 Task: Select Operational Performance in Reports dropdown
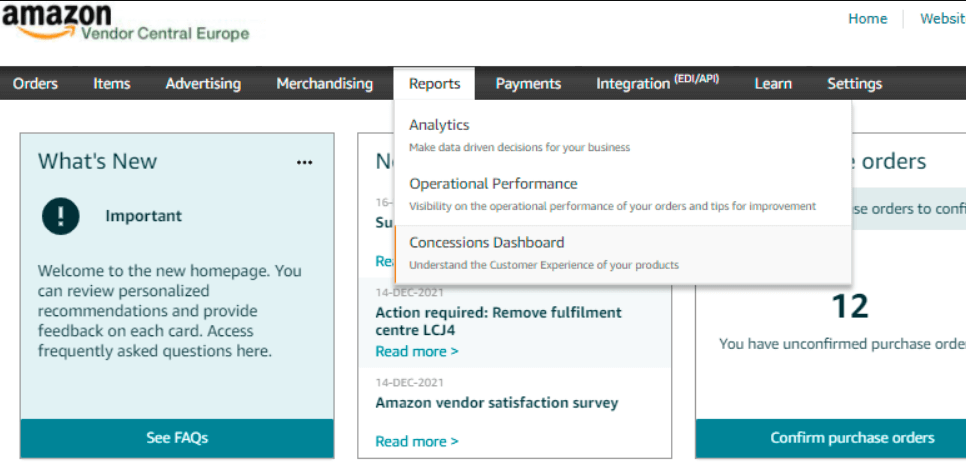tap(623, 194)
